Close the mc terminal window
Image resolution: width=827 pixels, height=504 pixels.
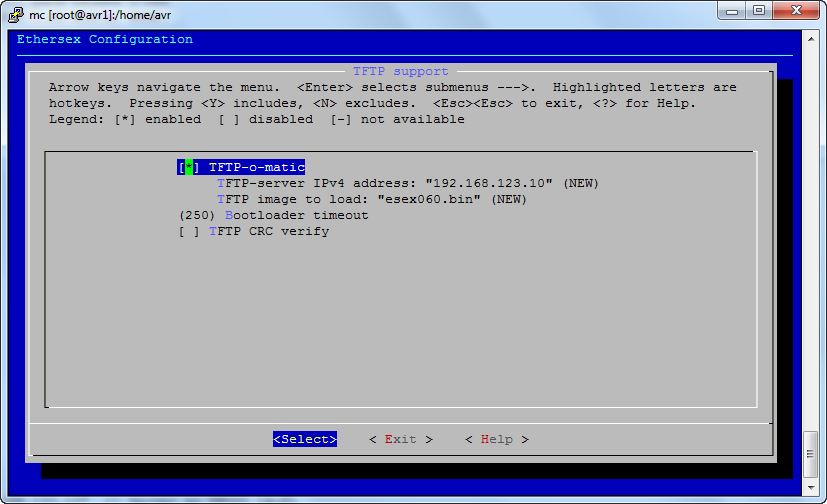tap(795, 11)
